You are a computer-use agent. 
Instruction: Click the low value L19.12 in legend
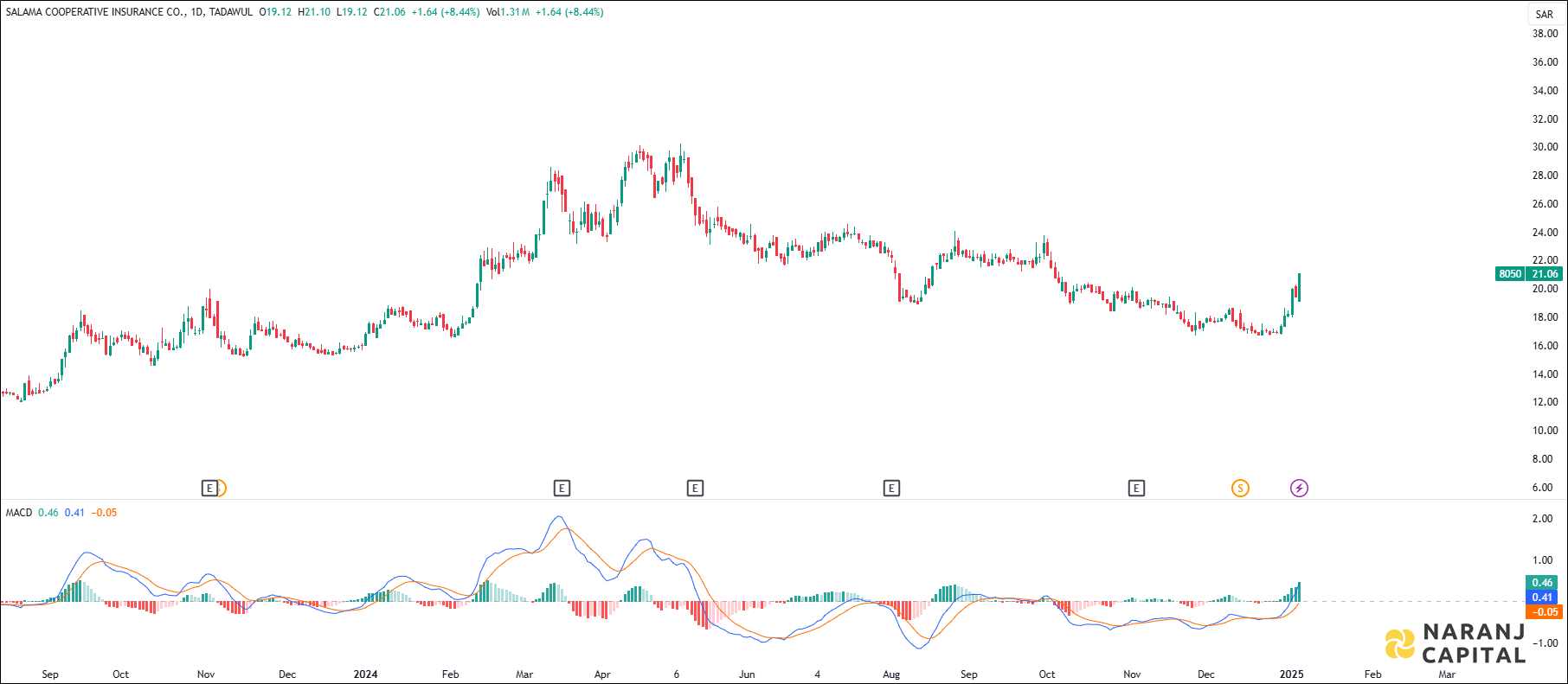tap(351, 12)
